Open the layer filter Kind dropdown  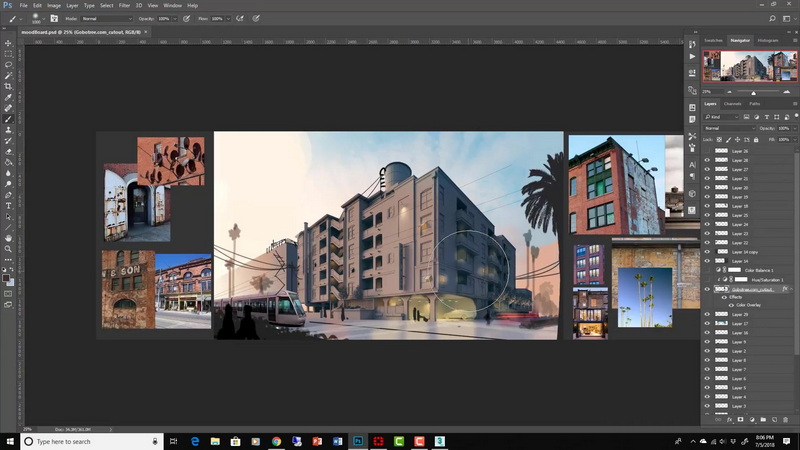pos(721,117)
